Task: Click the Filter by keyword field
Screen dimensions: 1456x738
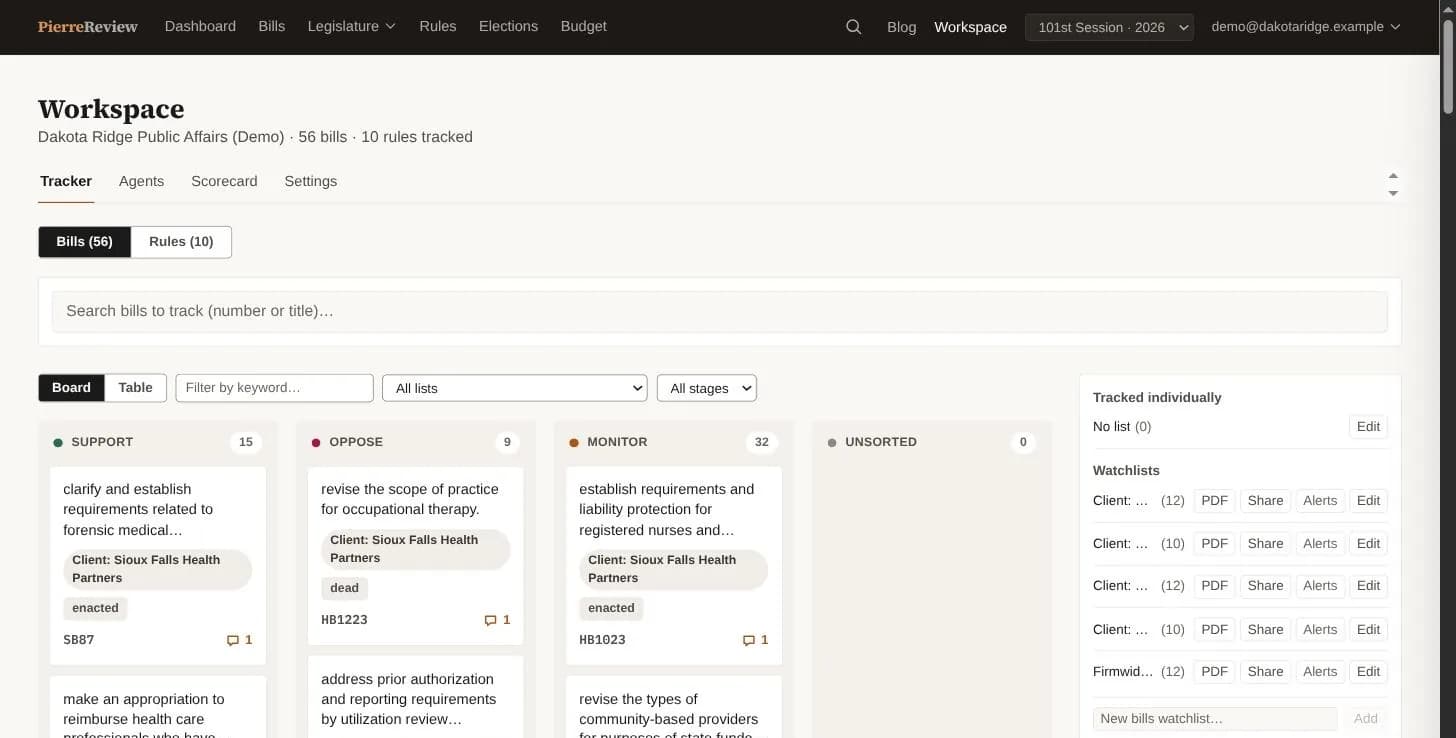Action: tap(274, 388)
